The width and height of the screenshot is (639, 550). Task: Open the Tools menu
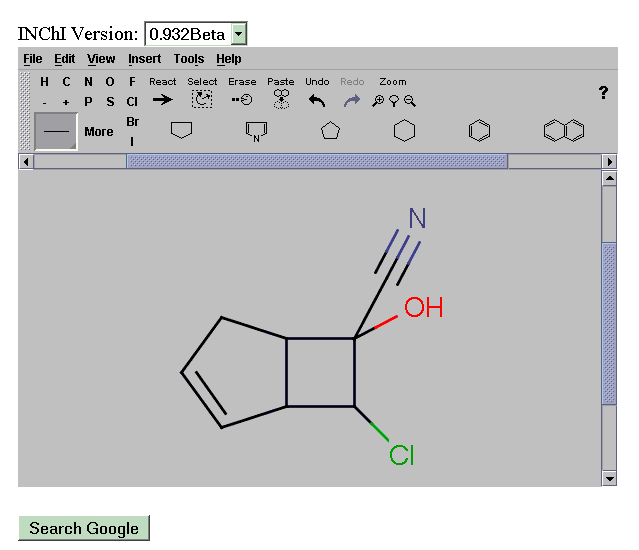188,59
